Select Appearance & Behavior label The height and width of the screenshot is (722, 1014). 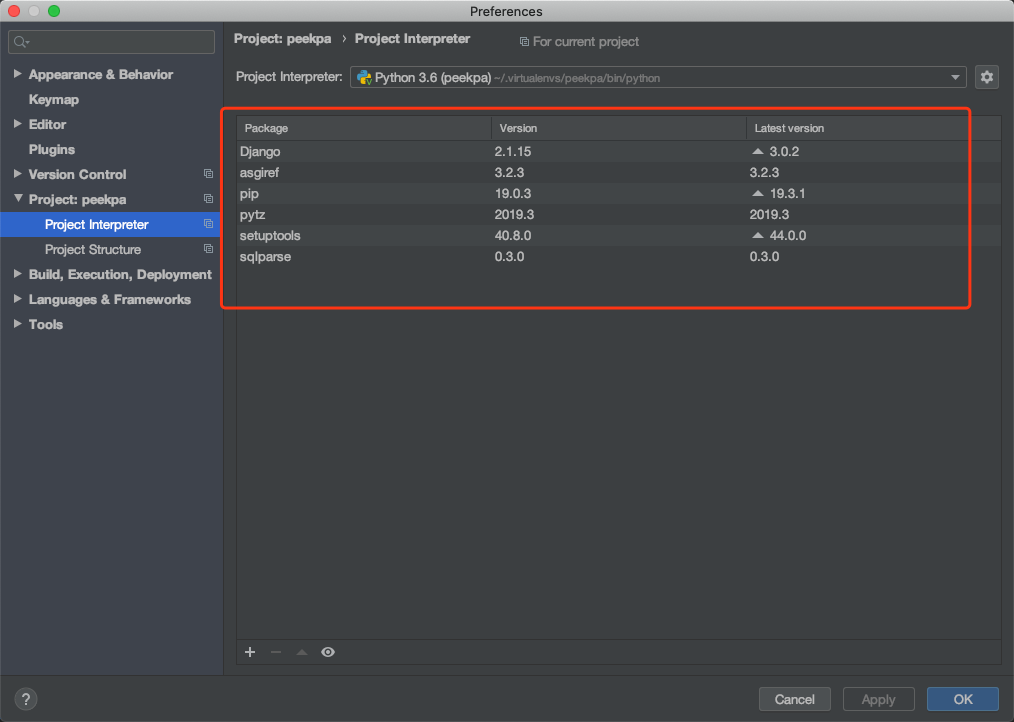[x=101, y=74]
